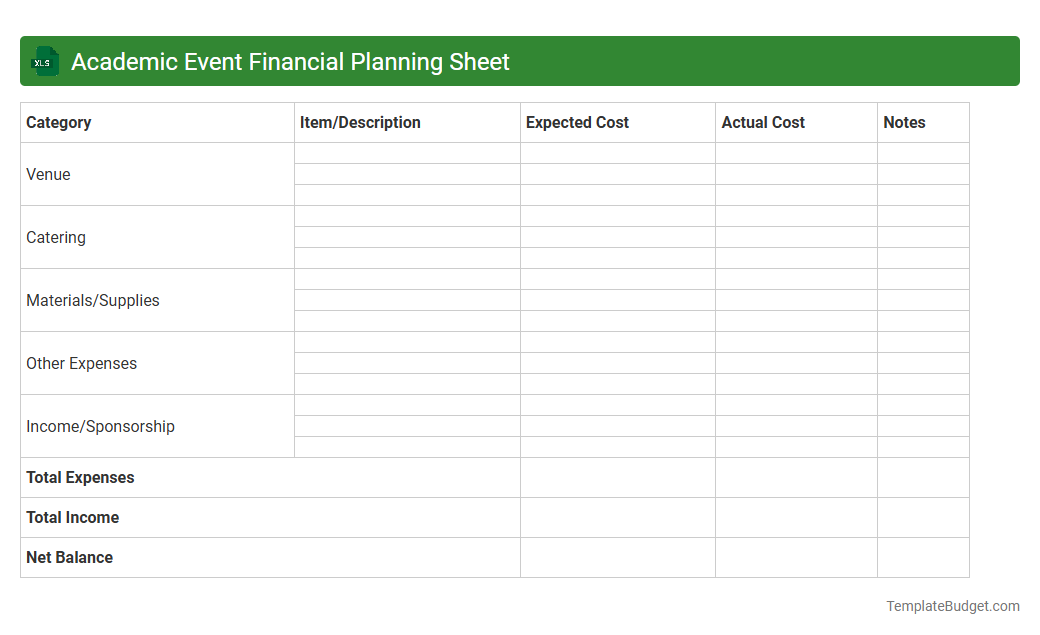Select the Other Expenses label
1040x635 pixels.
click(x=81, y=363)
